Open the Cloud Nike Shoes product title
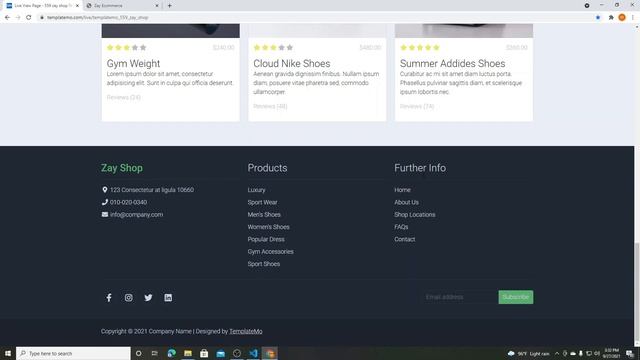This screenshot has width=640, height=360. click(x=292, y=64)
